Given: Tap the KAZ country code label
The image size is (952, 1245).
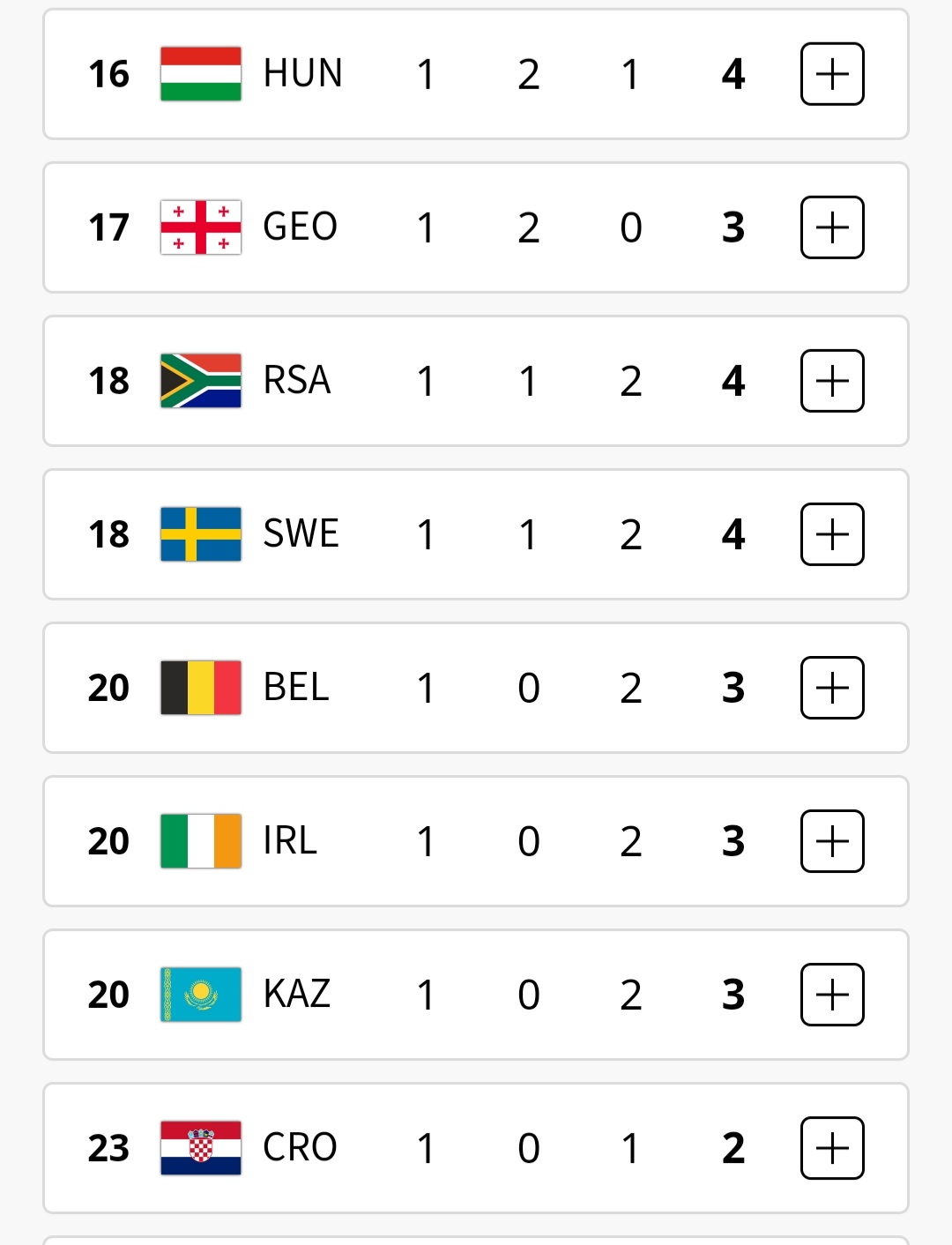Looking at the screenshot, I should click(x=297, y=995).
